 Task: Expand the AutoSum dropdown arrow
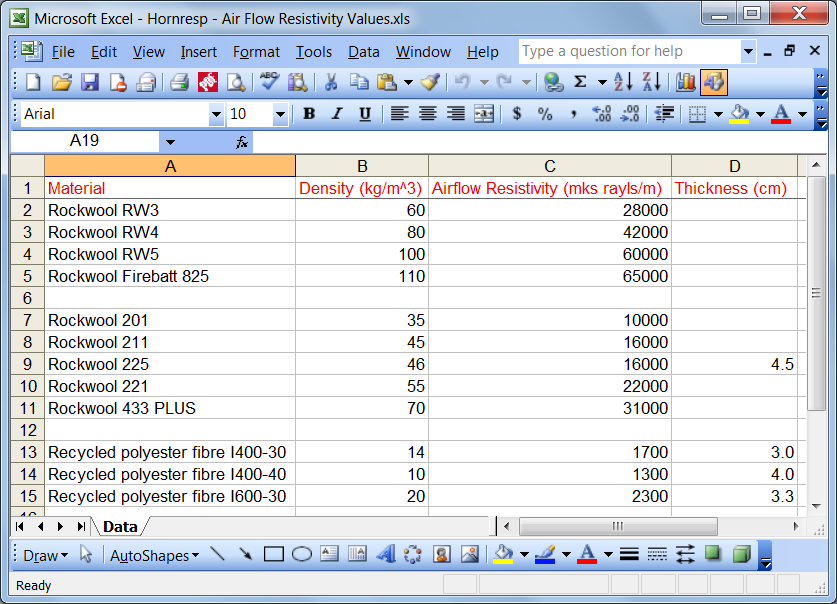[x=602, y=83]
